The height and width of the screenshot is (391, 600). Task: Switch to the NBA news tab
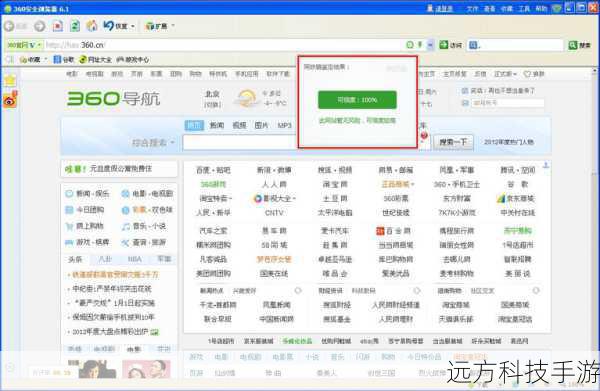135,259
